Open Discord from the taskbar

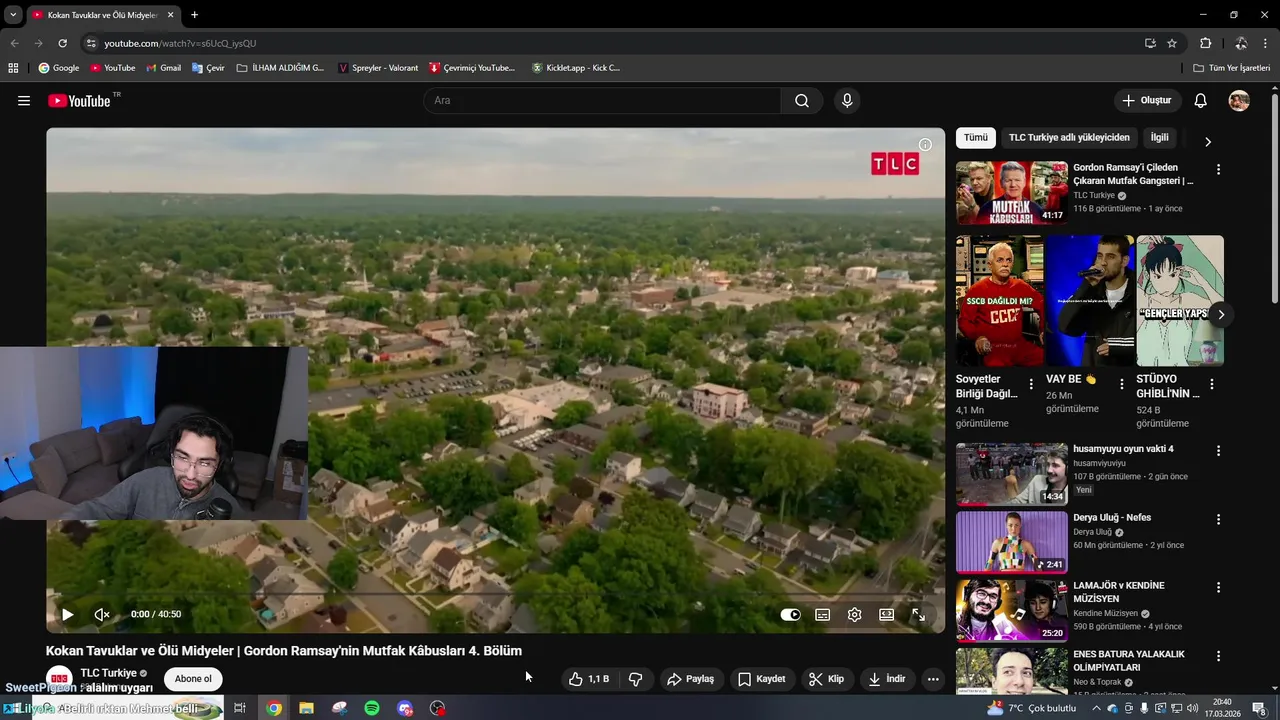point(405,708)
